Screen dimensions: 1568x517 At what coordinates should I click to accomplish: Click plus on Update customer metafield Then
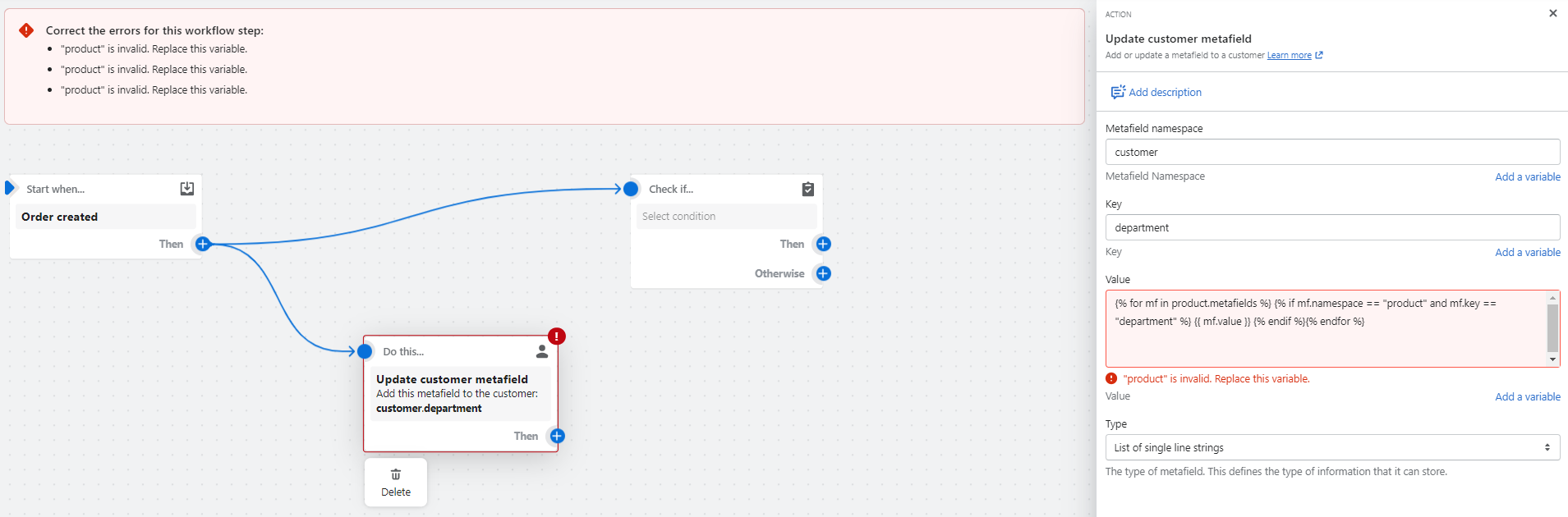[x=557, y=436]
